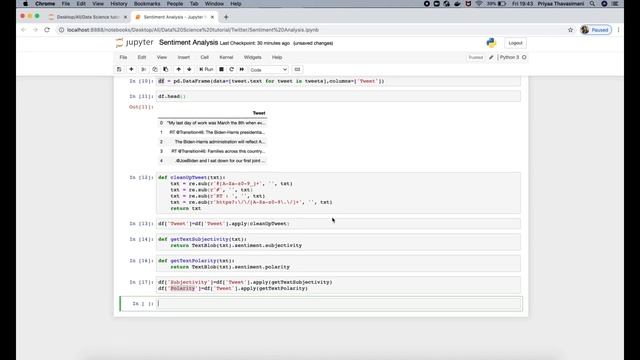The height and width of the screenshot is (360, 640).
Task: Open the Bookmarks menu in macOS menu bar
Action: coord(147,4)
